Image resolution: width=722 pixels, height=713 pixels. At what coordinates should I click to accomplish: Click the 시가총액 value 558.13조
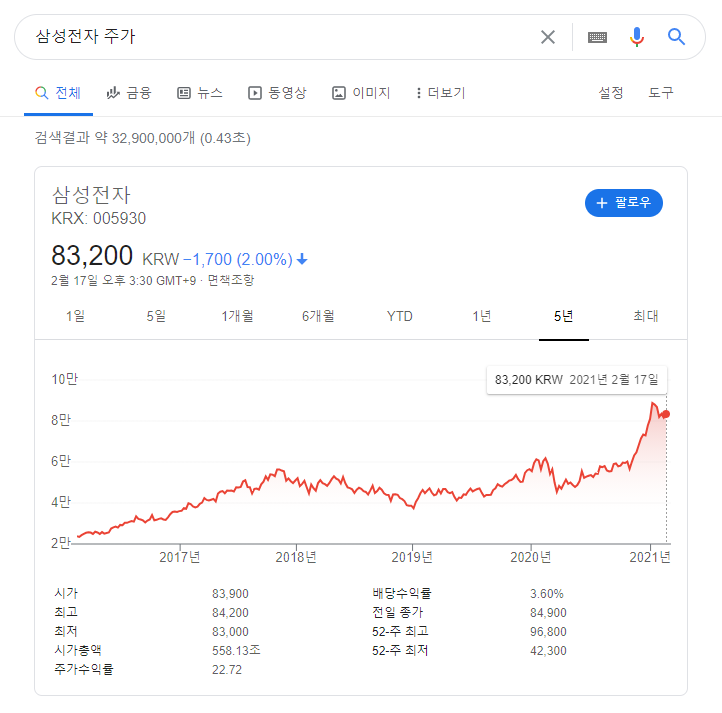point(236,650)
